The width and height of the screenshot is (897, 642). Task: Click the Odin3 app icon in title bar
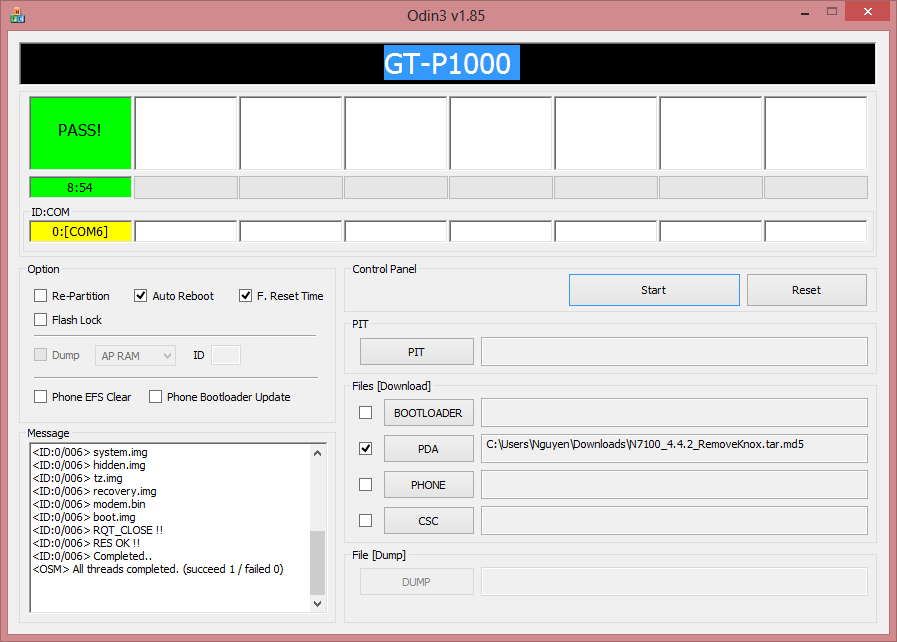[17, 15]
